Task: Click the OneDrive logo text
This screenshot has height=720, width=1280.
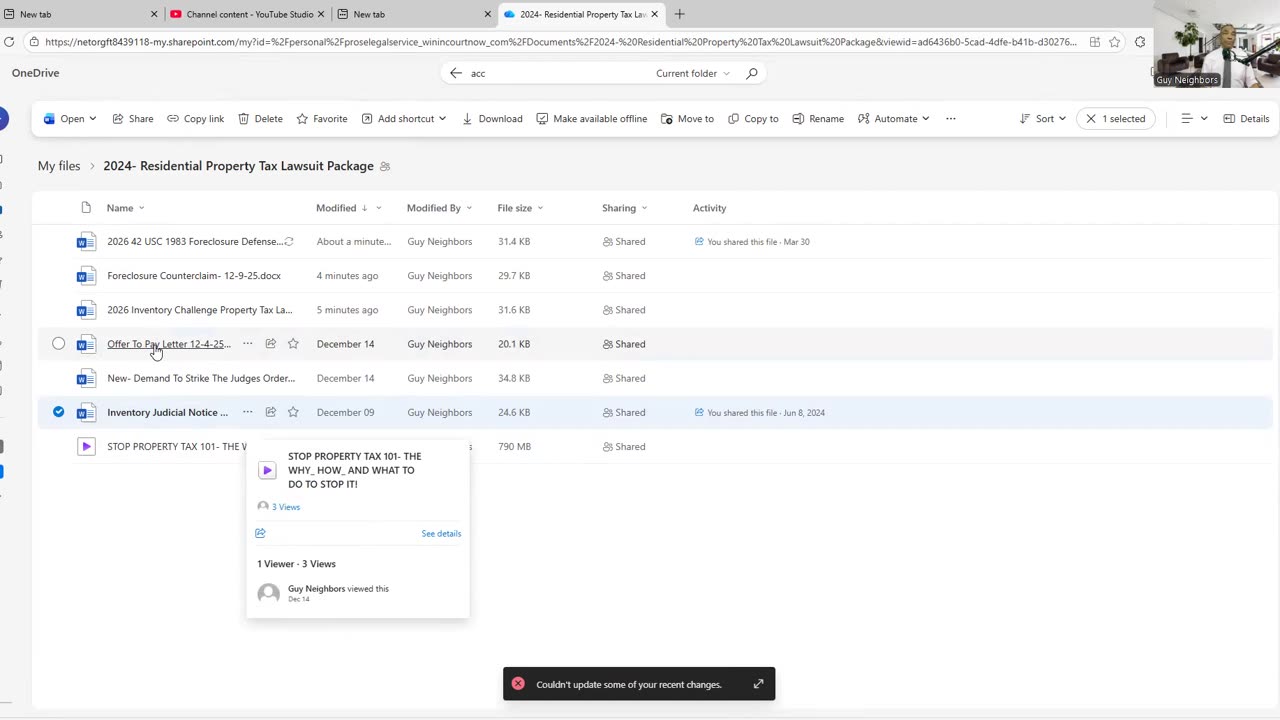Action: point(36,73)
